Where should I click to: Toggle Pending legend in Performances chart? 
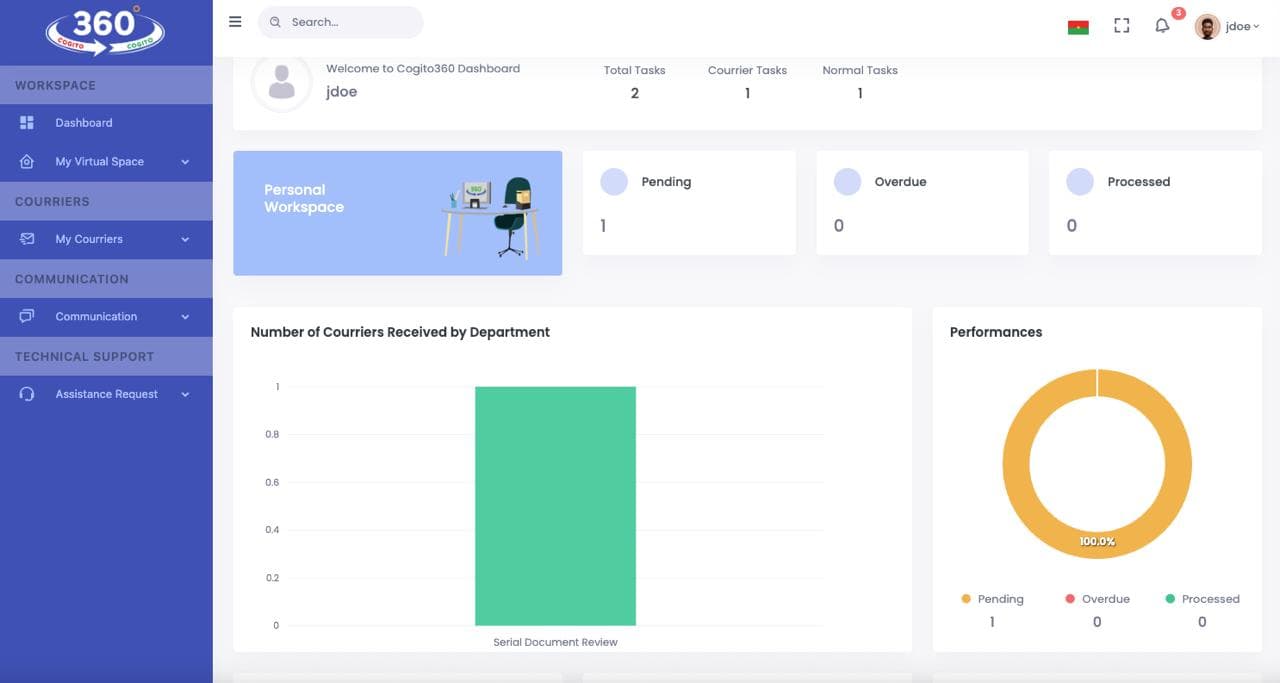click(x=993, y=599)
